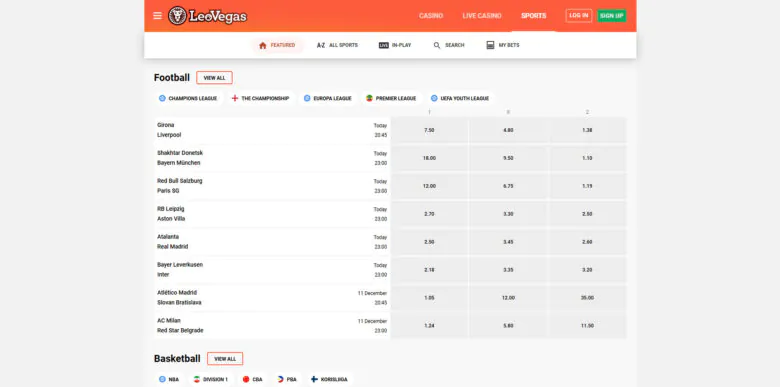This screenshot has width=780, height=387.
Task: Switch to the Sports tab
Action: coord(533,16)
